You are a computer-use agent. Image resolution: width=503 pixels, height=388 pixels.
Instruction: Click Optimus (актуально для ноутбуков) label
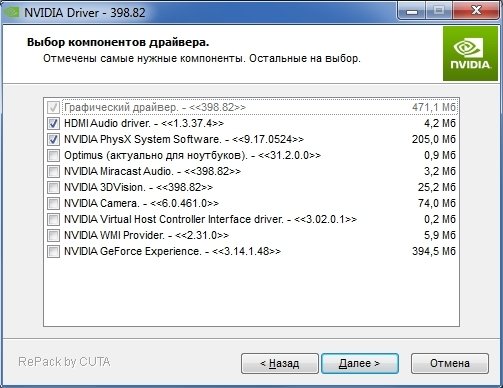(192, 155)
